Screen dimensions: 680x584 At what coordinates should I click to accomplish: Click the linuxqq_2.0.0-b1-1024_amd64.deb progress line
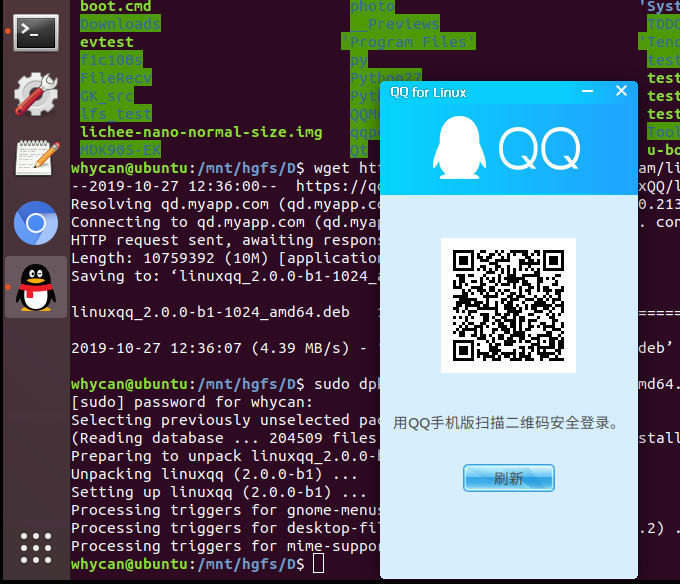(x=211, y=312)
